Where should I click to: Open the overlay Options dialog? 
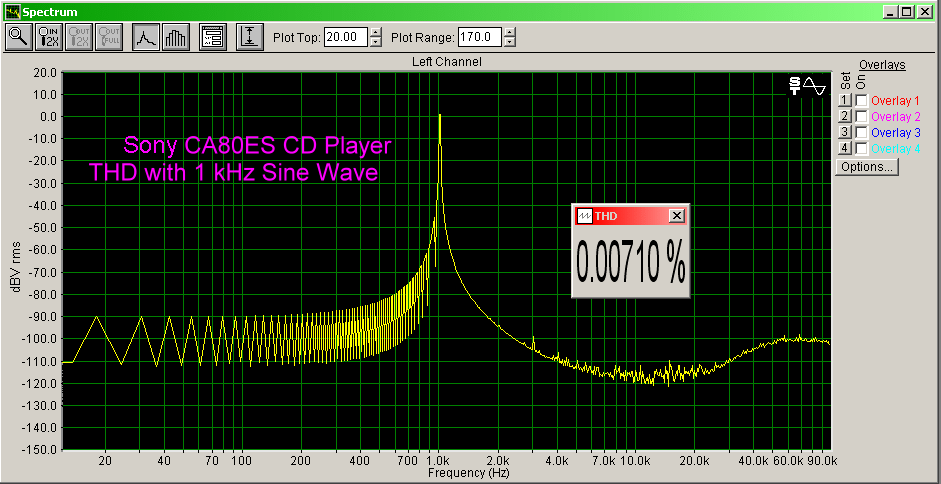(867, 167)
